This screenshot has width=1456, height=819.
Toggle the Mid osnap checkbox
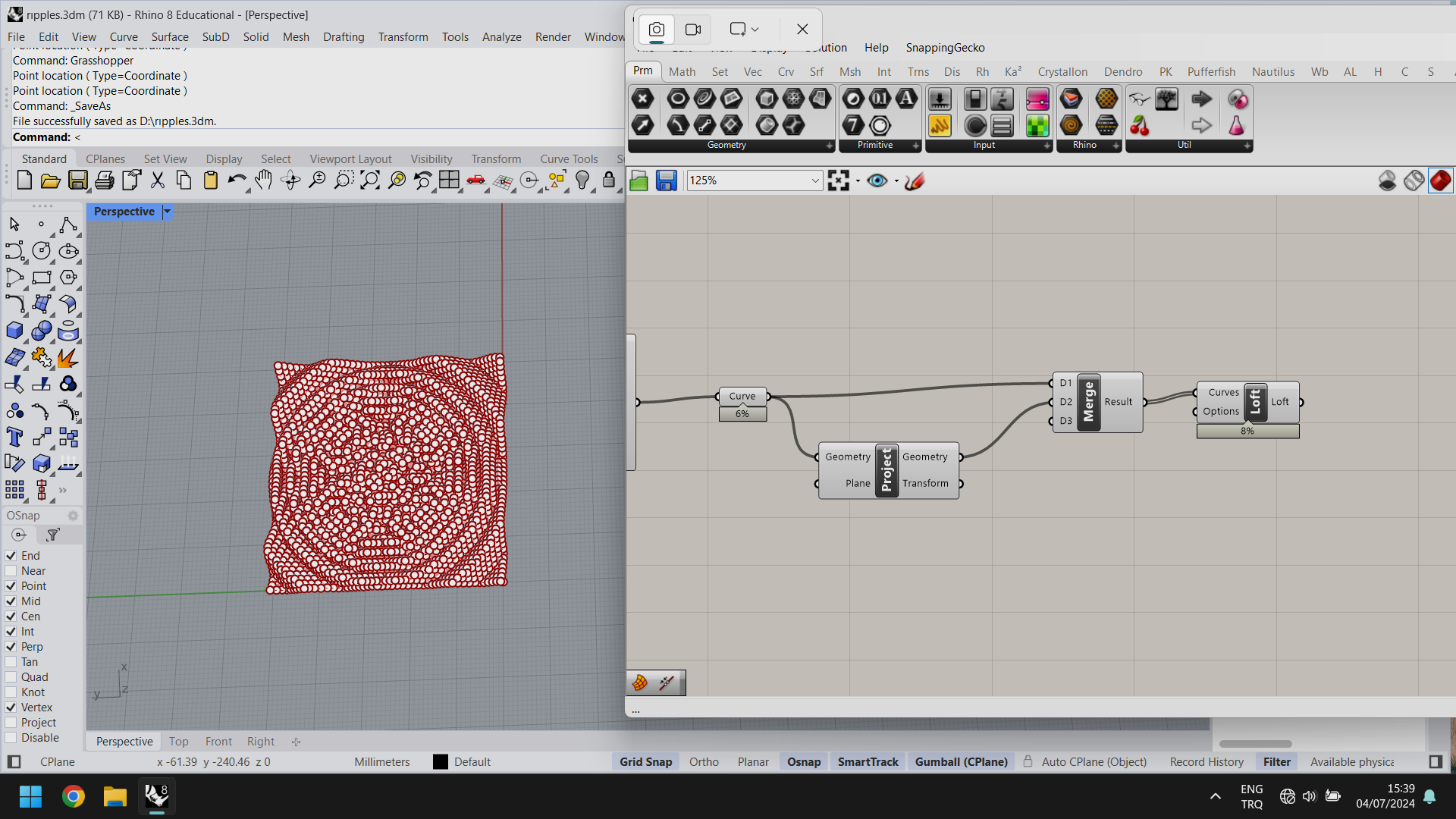pyautogui.click(x=9, y=601)
